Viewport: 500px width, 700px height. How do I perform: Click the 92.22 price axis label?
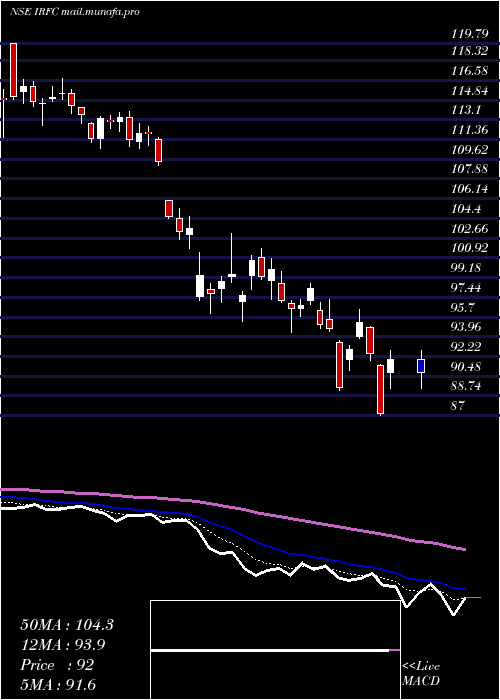point(466,346)
